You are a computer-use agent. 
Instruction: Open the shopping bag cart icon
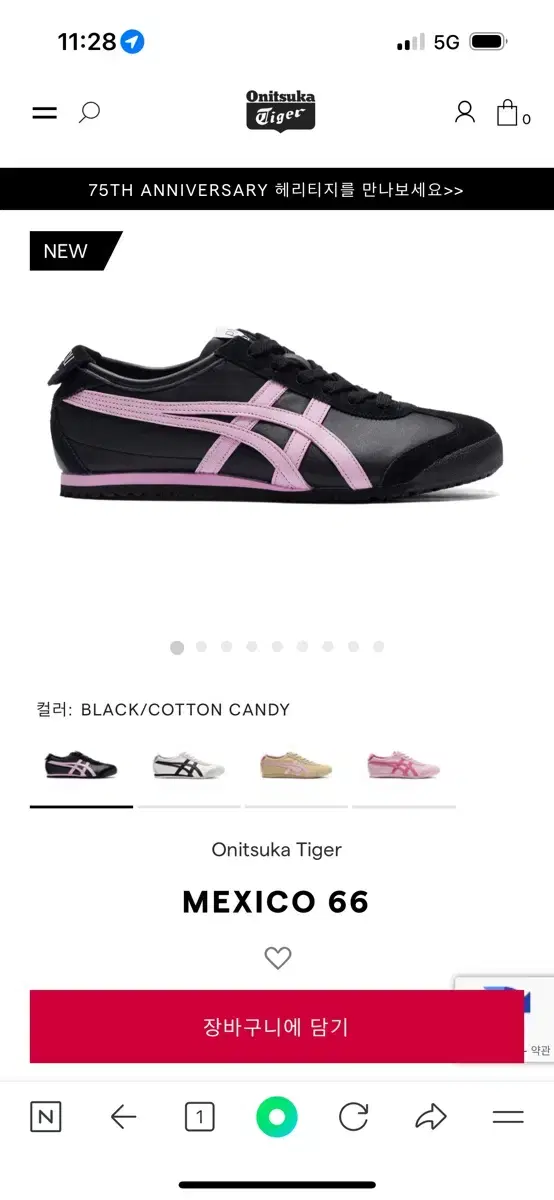pyautogui.click(x=512, y=113)
